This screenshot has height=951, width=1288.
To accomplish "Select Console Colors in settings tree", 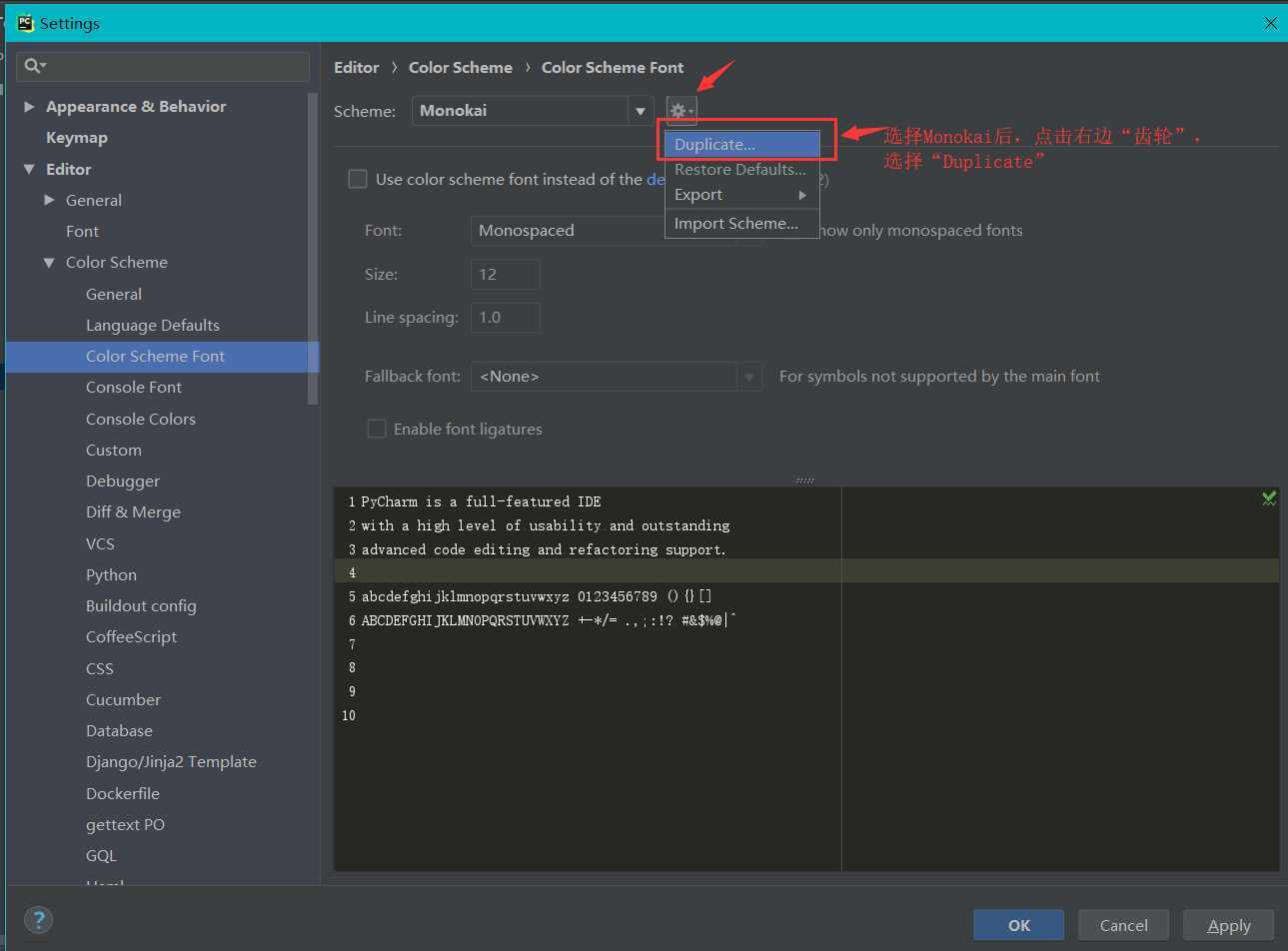I will click(x=140, y=419).
